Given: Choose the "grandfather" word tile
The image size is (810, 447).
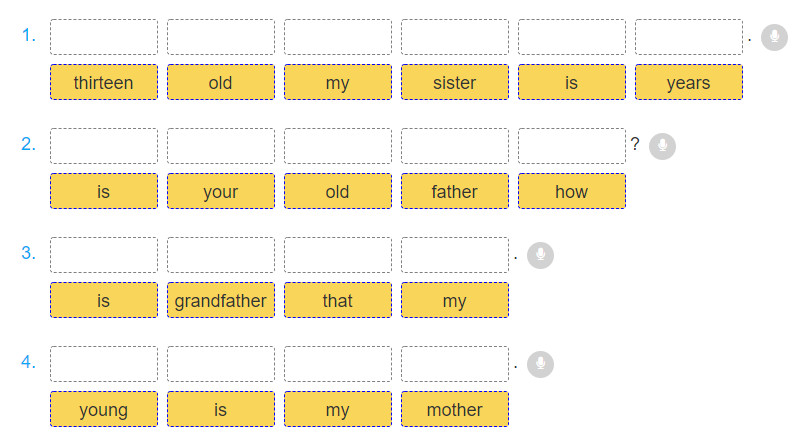Looking at the screenshot, I should [x=221, y=300].
